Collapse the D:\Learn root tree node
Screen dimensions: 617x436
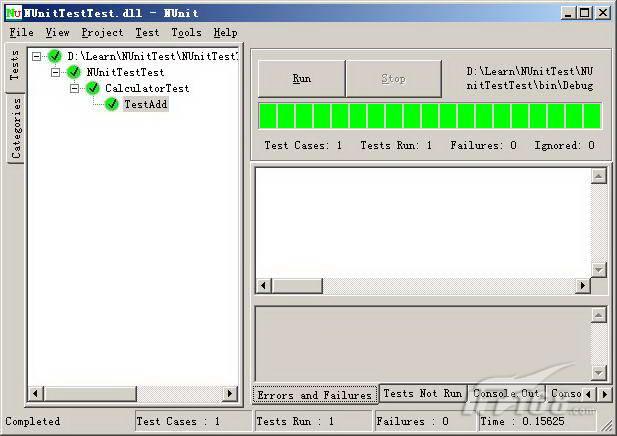pos(36,56)
